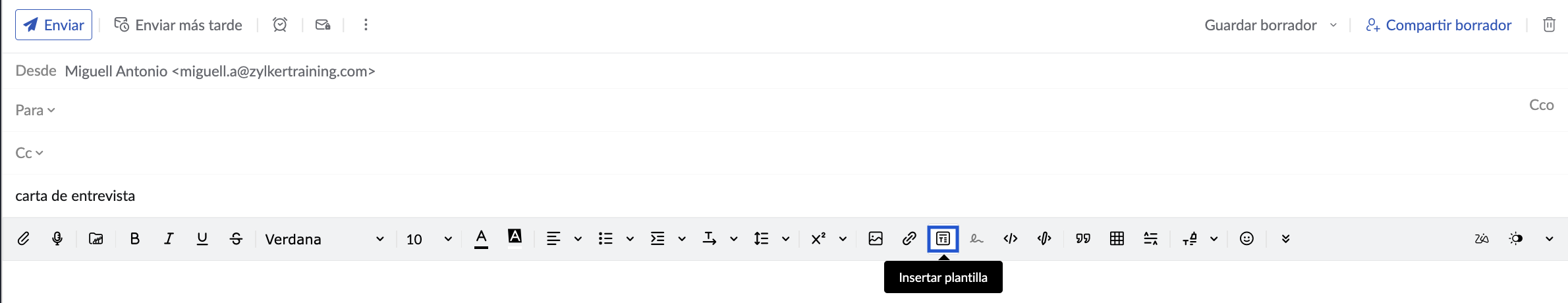Viewport: 1568px width, 303px height.
Task: Click the subject field 'carta de entrevista'
Action: point(75,196)
